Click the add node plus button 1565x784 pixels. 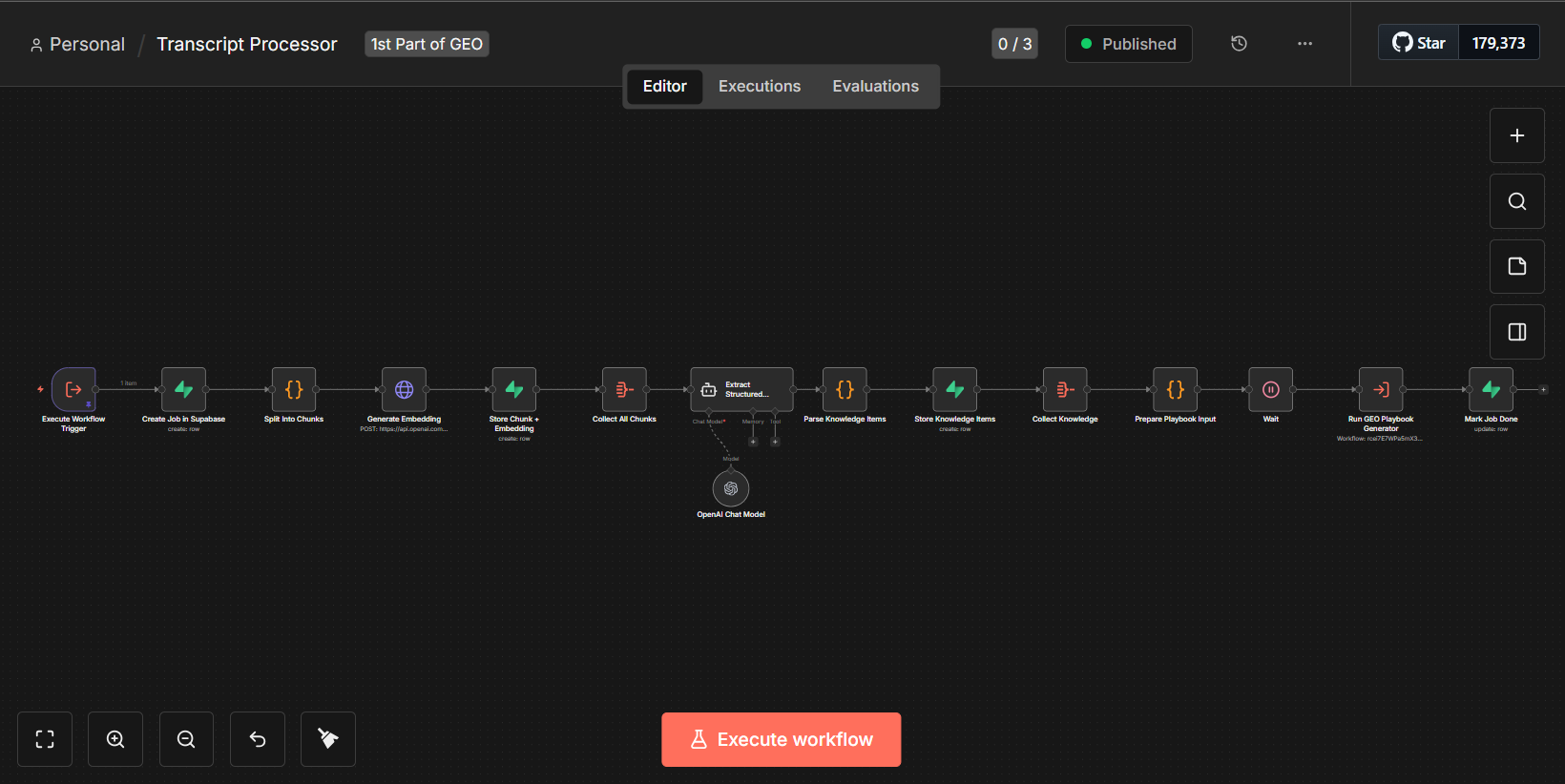coord(1516,135)
